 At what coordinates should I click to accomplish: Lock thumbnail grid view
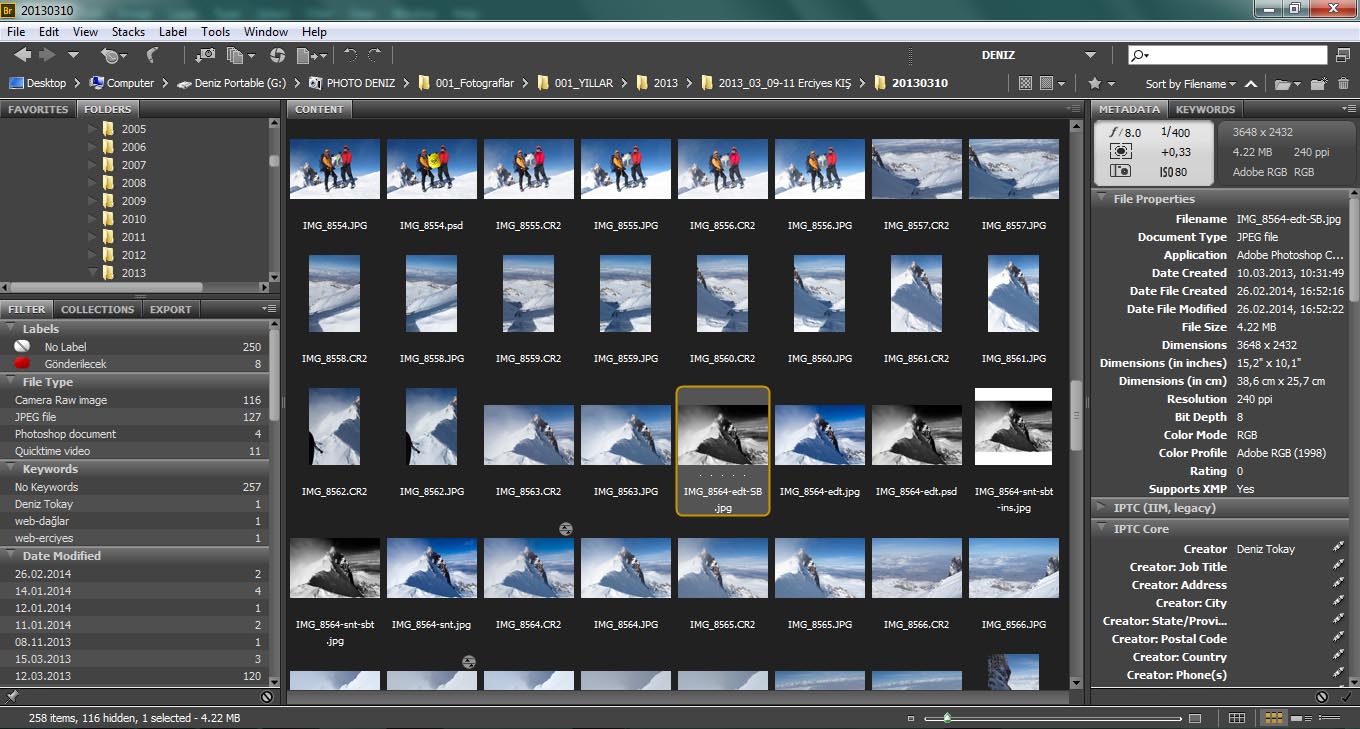click(1237, 718)
